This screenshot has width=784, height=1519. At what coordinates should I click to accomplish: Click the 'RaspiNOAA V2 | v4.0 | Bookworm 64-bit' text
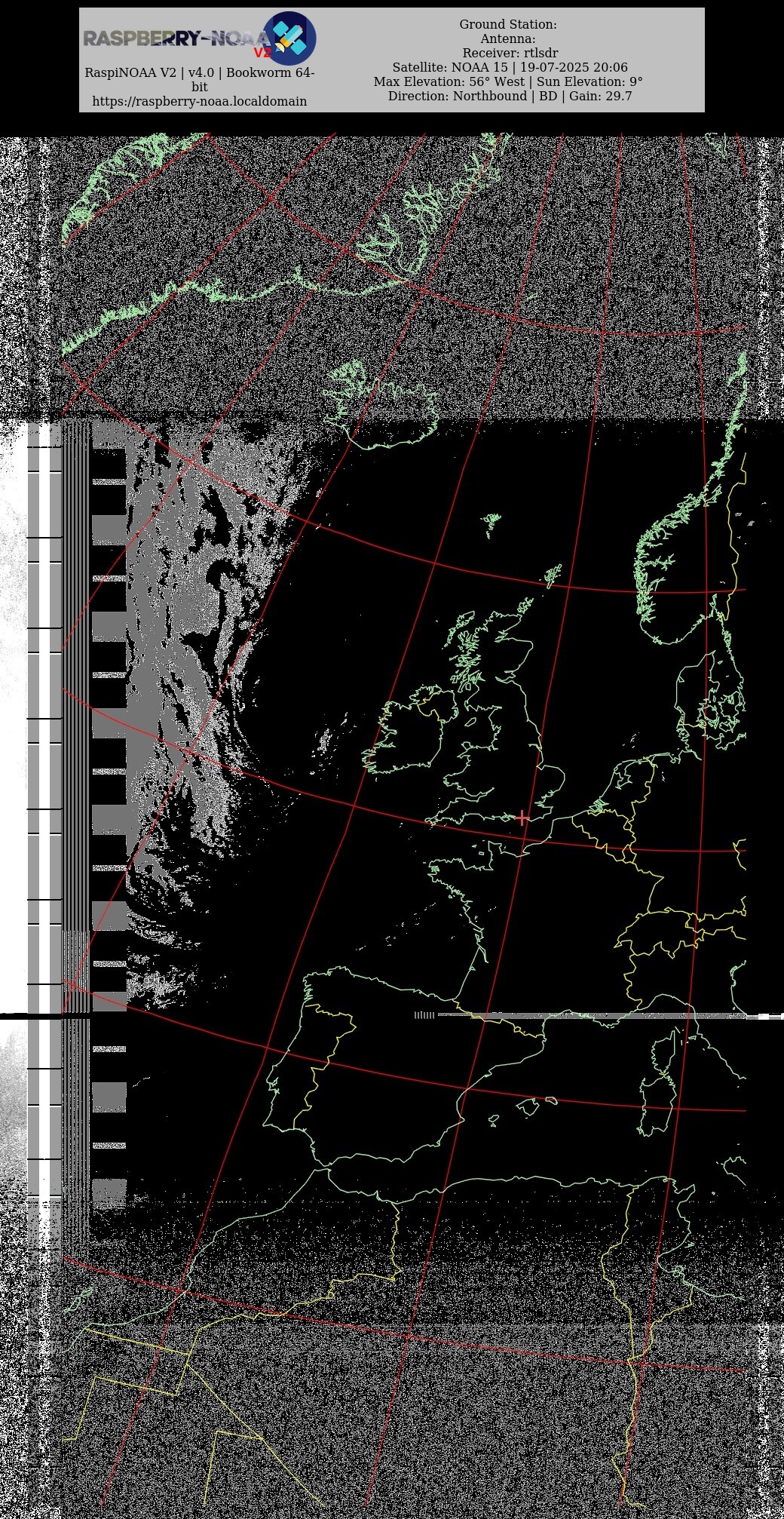point(199,79)
